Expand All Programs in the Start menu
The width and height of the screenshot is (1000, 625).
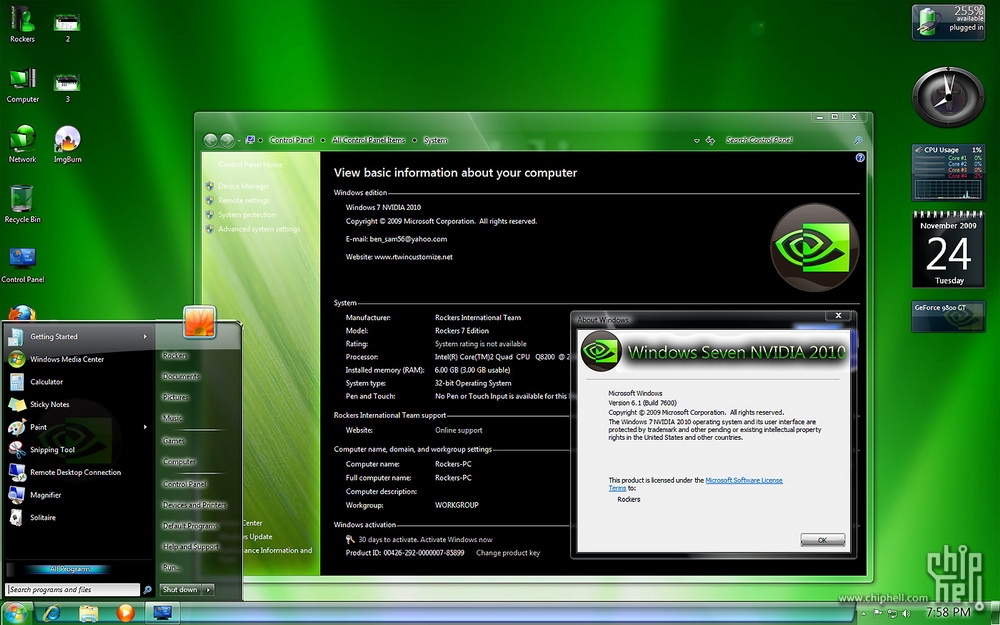(70, 569)
